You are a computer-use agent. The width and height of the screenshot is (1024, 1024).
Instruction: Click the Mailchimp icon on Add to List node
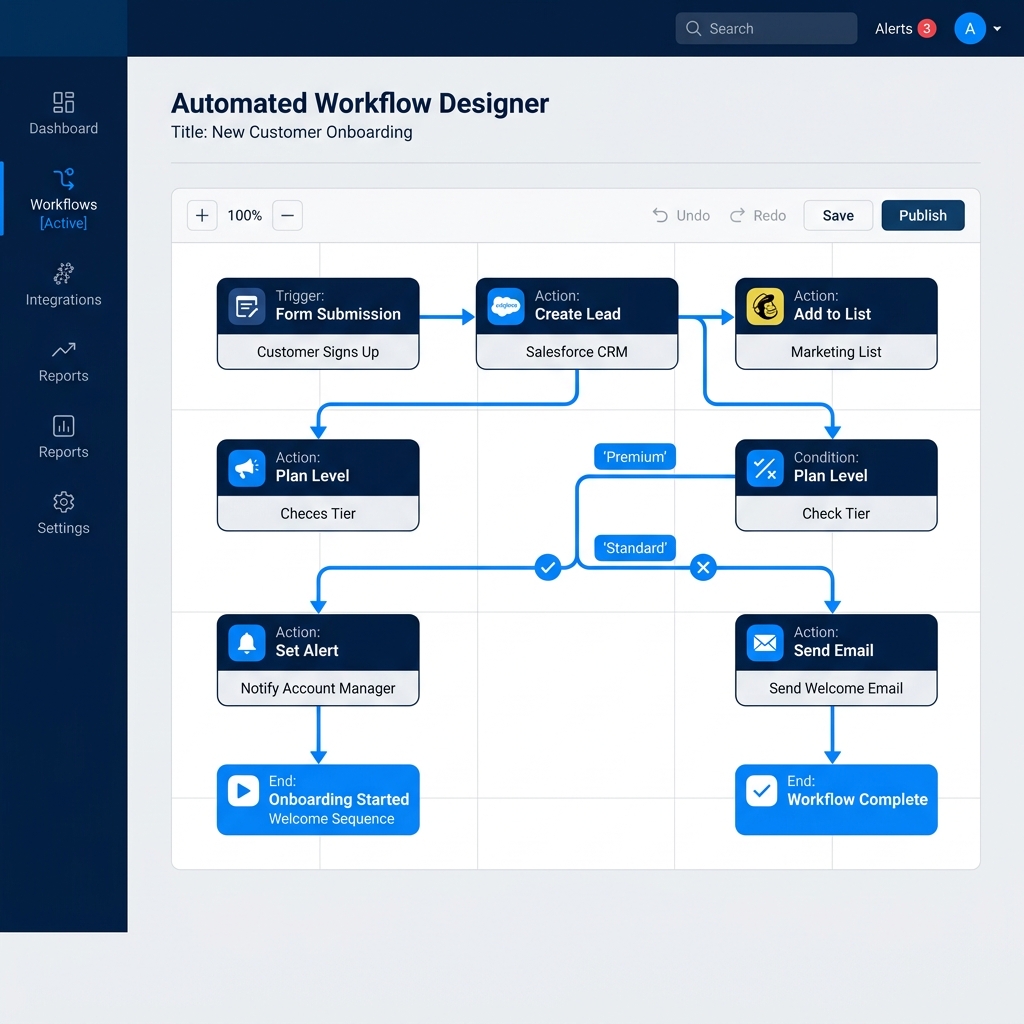pos(765,306)
